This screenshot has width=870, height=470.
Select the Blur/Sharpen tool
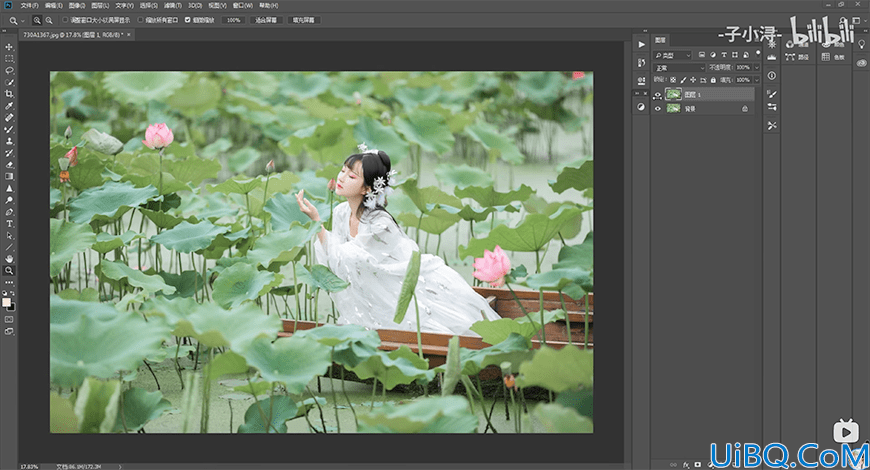coord(9,188)
